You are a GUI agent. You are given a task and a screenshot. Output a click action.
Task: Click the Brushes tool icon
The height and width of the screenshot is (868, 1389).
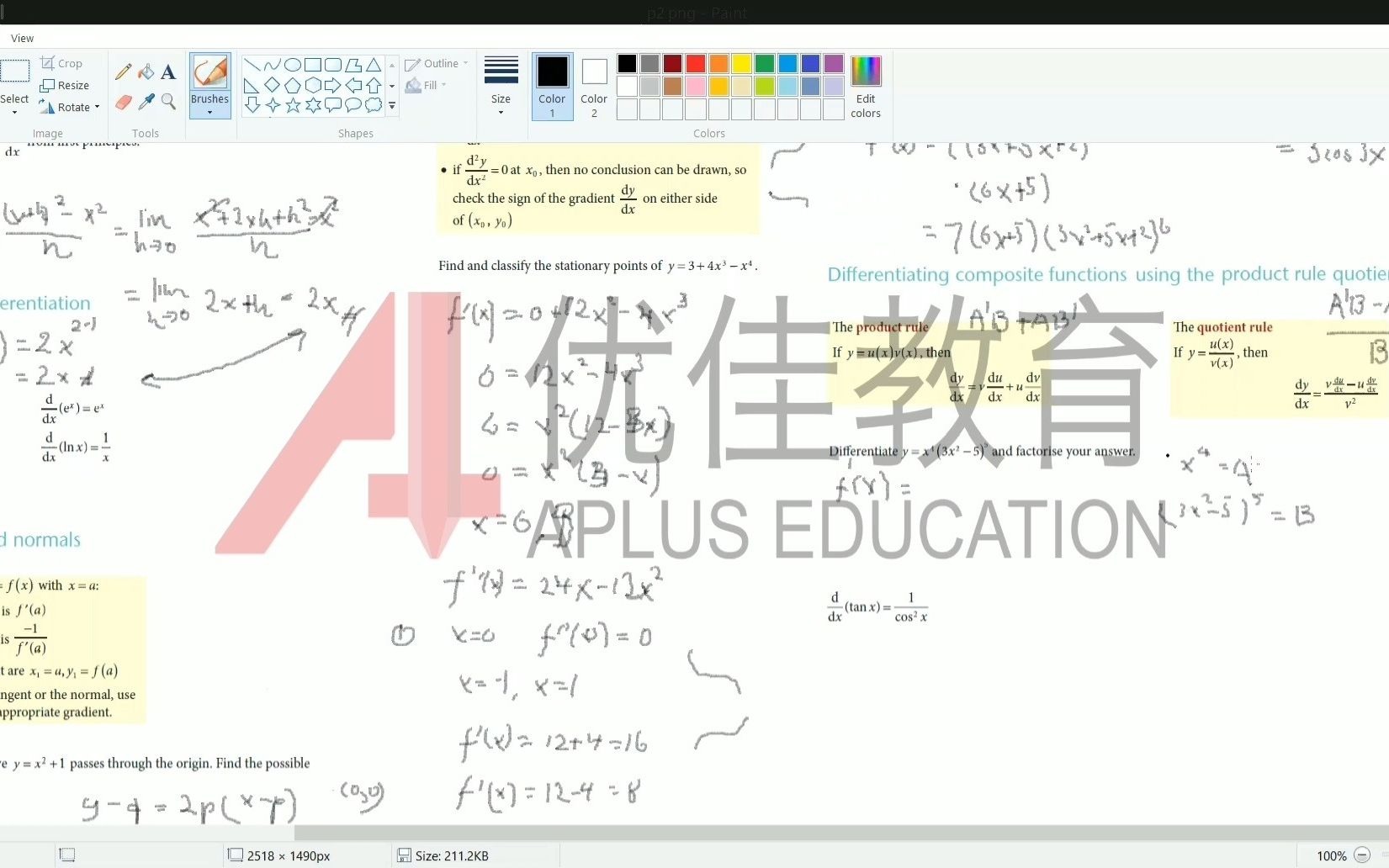209,72
